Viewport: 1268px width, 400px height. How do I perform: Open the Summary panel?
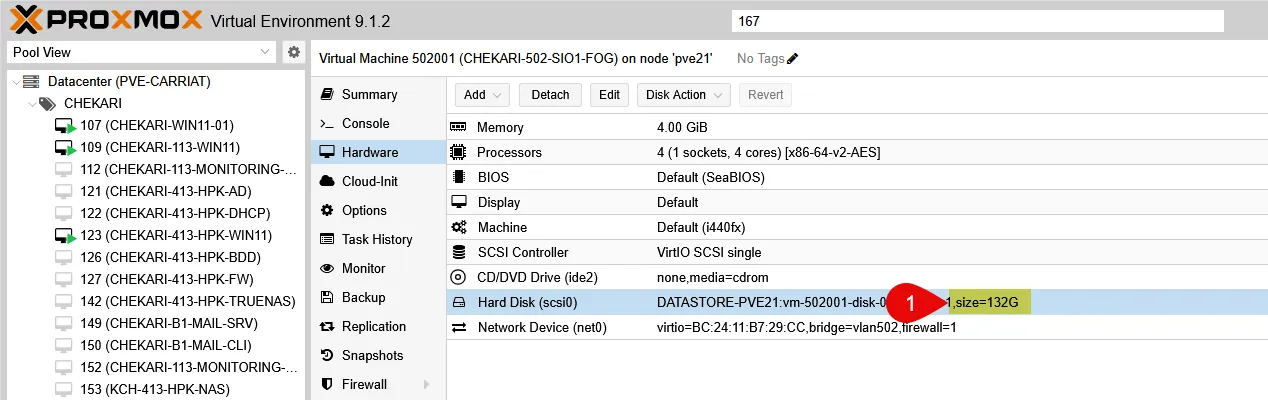[x=369, y=94]
